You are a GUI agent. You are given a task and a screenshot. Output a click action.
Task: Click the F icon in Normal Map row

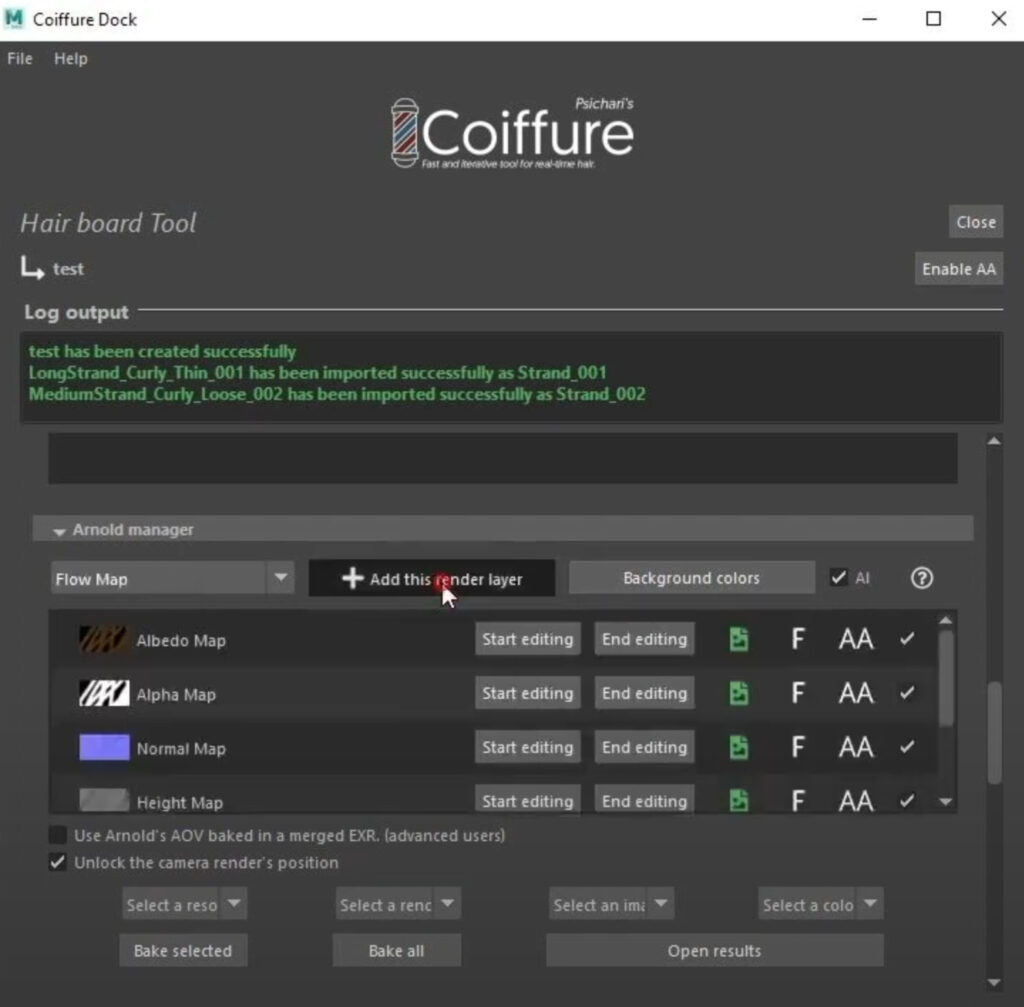pos(797,748)
